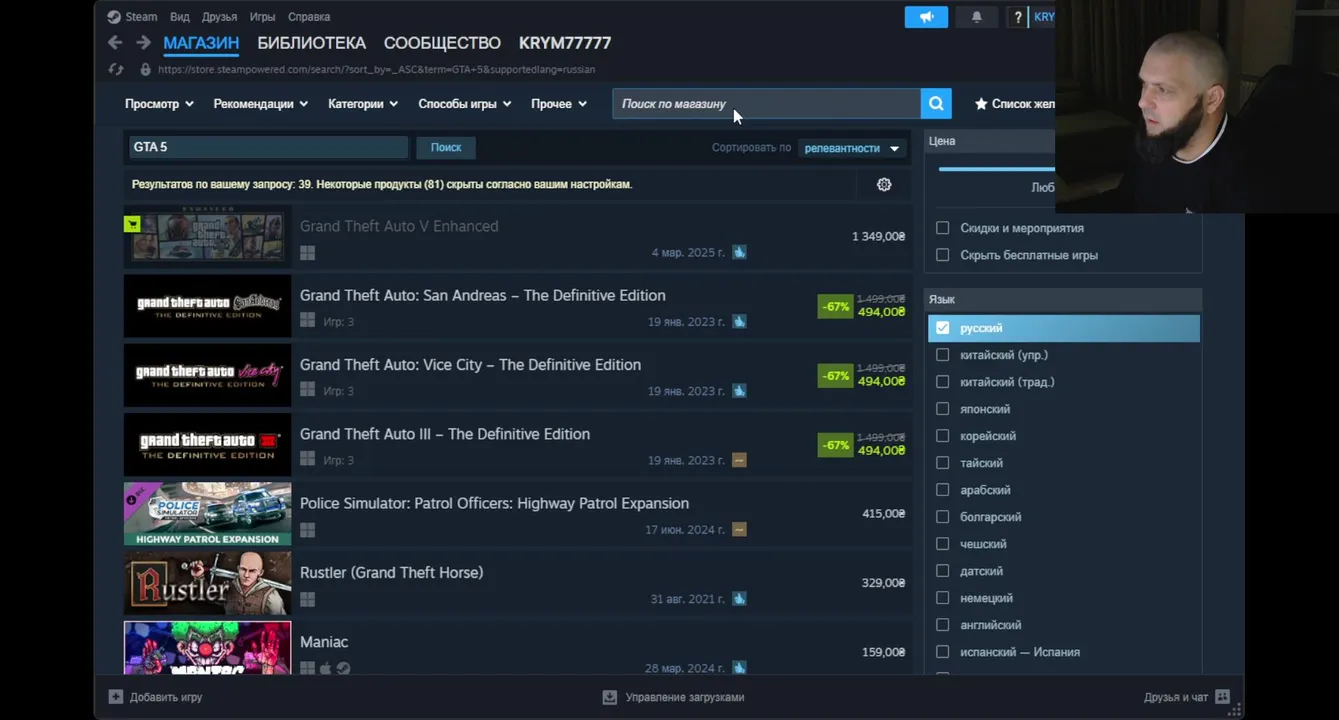Click the question mark help button
Screen dimensions: 1339x720
pyautogui.click(x=1018, y=17)
